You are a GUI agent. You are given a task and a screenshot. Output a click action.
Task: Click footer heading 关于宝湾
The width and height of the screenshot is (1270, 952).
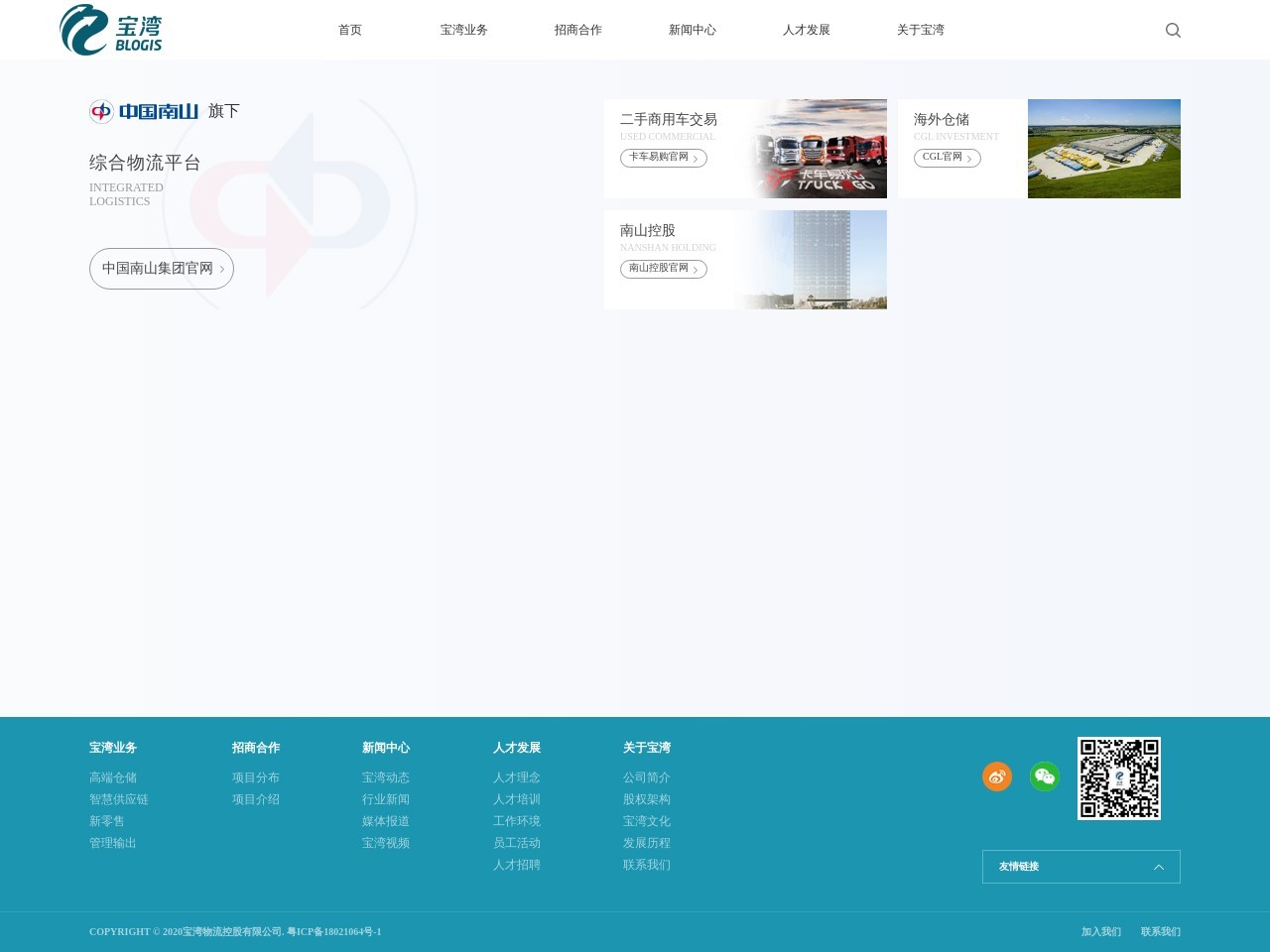(x=647, y=748)
